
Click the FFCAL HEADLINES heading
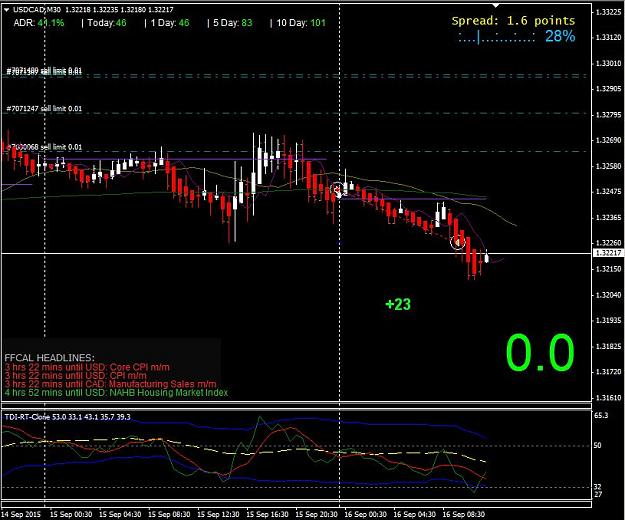click(49, 357)
